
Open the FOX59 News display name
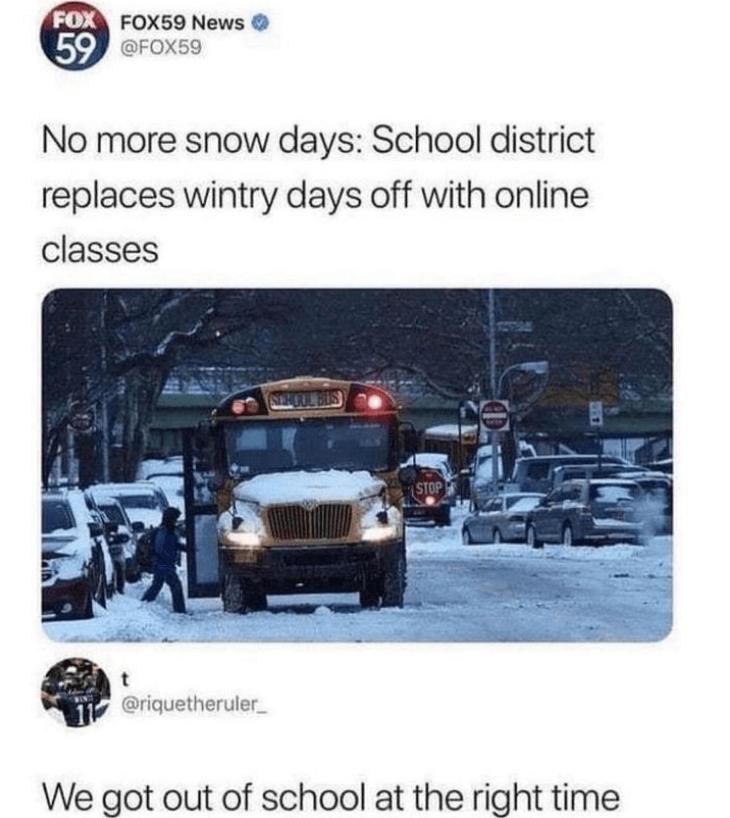(182, 23)
